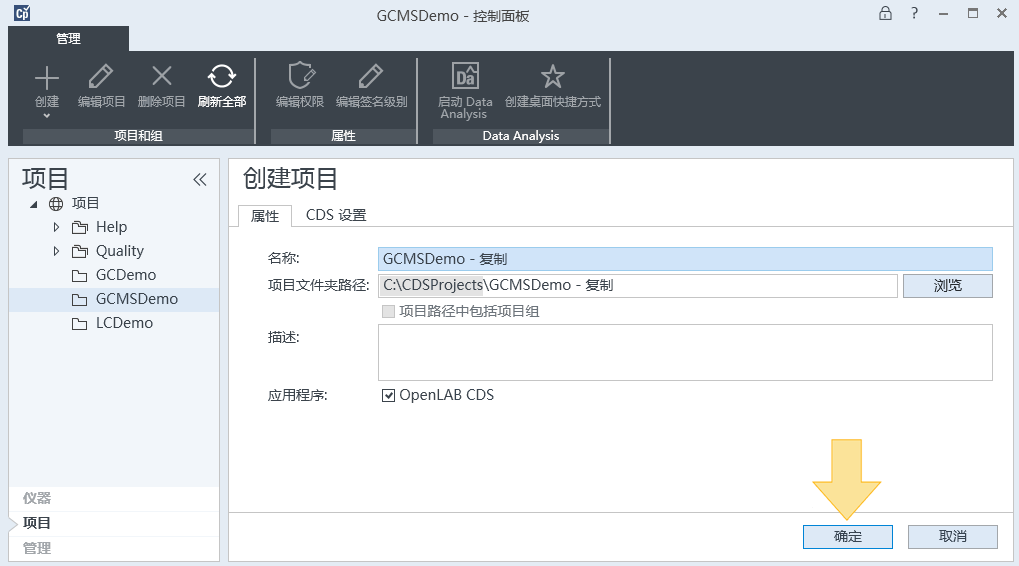1019x566 pixels.
Task: Click the 刷新全部 refresh icon
Action: click(x=222, y=76)
